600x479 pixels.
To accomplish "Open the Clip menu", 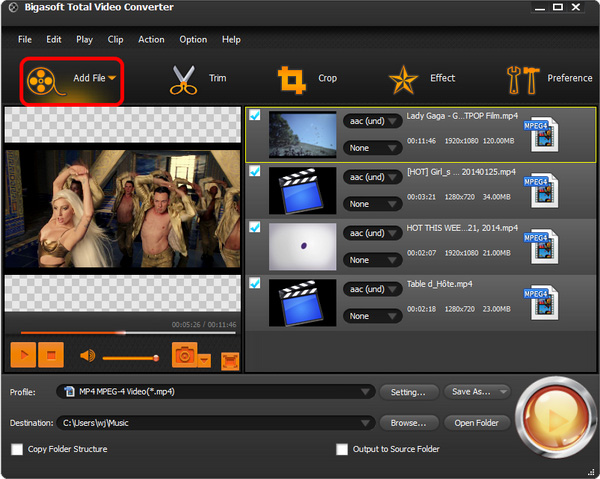I will 115,39.
